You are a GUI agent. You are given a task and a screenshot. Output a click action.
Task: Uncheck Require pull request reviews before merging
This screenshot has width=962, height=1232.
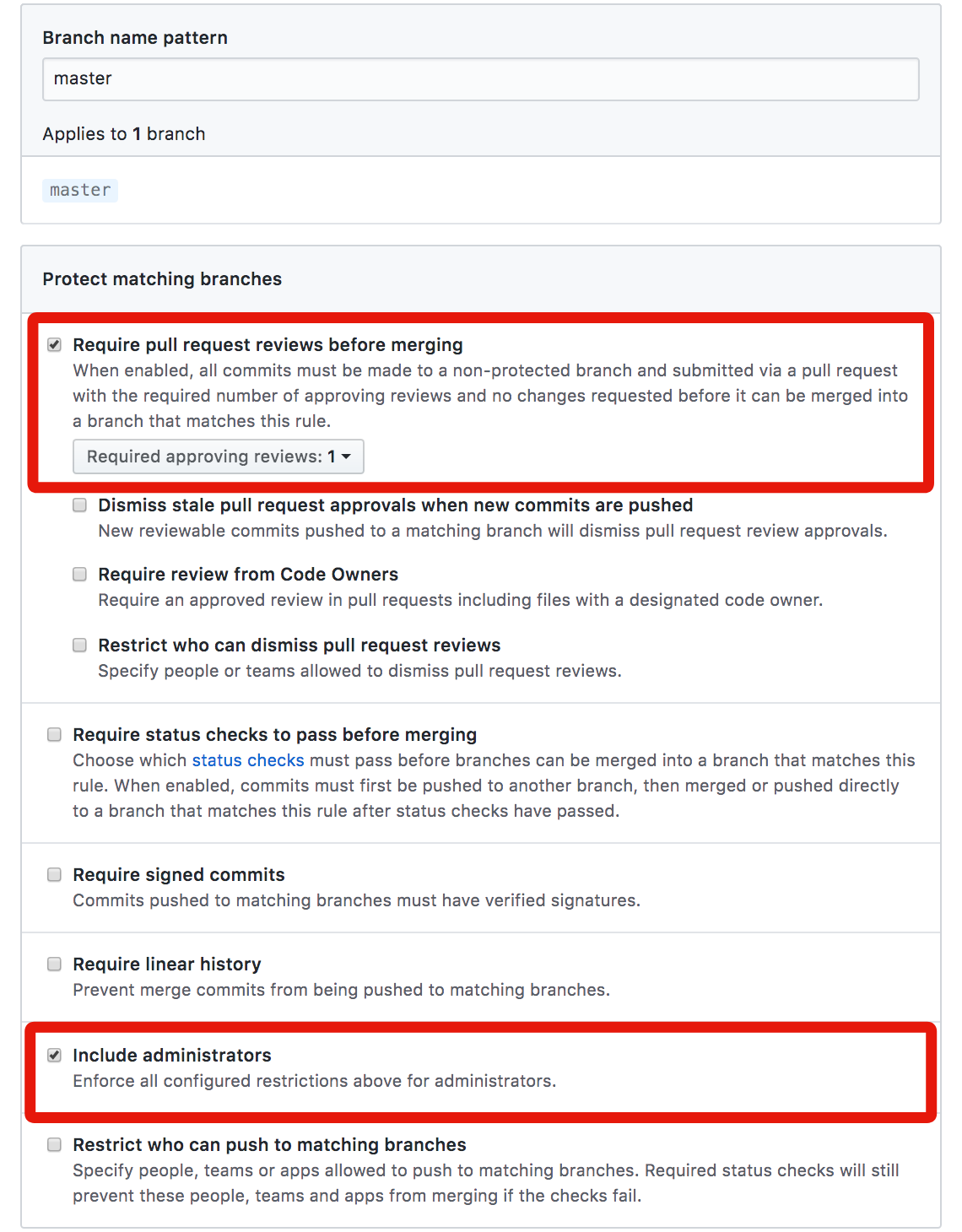coord(55,345)
